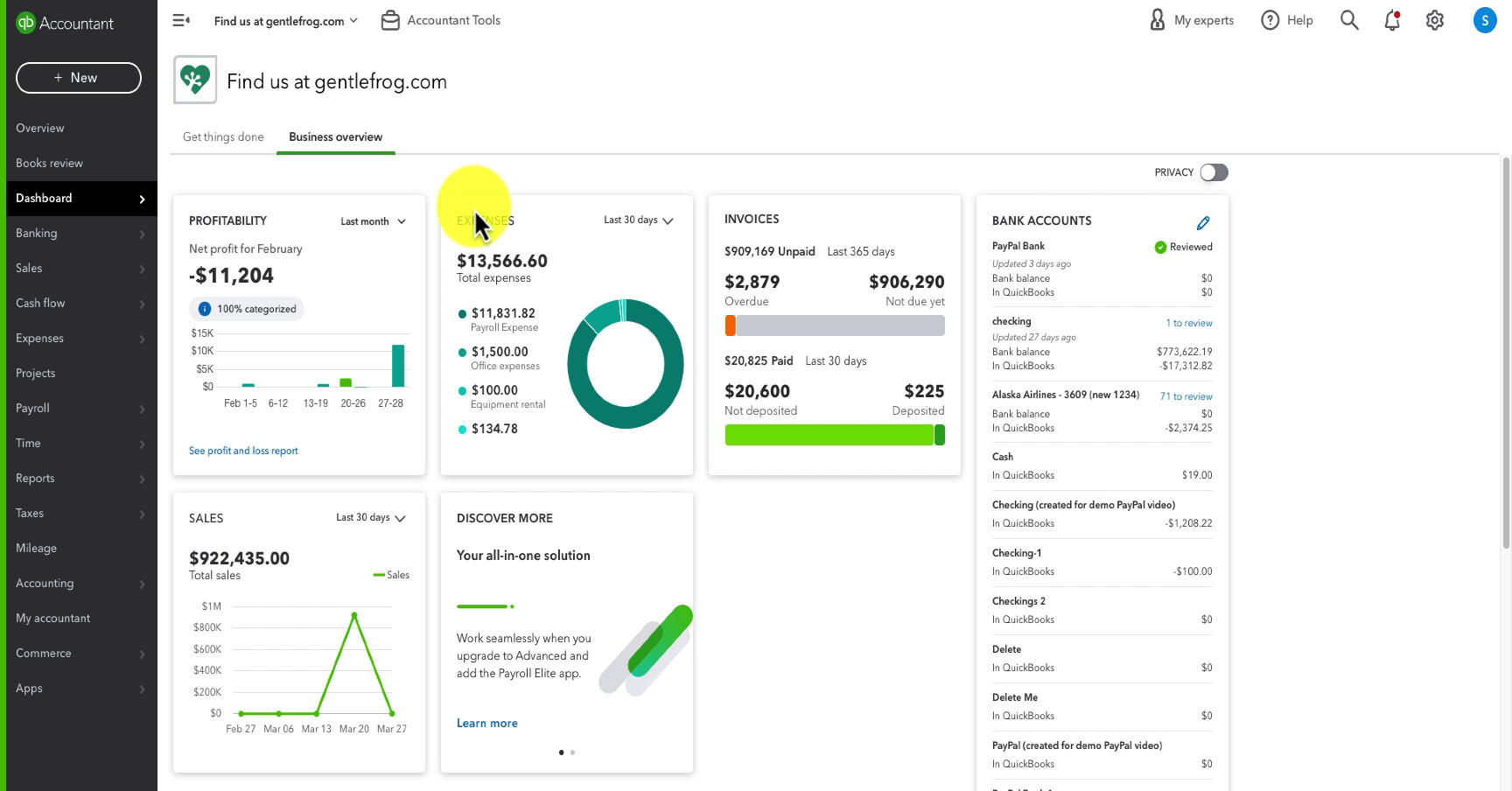The width and height of the screenshot is (1512, 791).
Task: Expand the Expenses sidebar submenu
Action: coord(142,339)
